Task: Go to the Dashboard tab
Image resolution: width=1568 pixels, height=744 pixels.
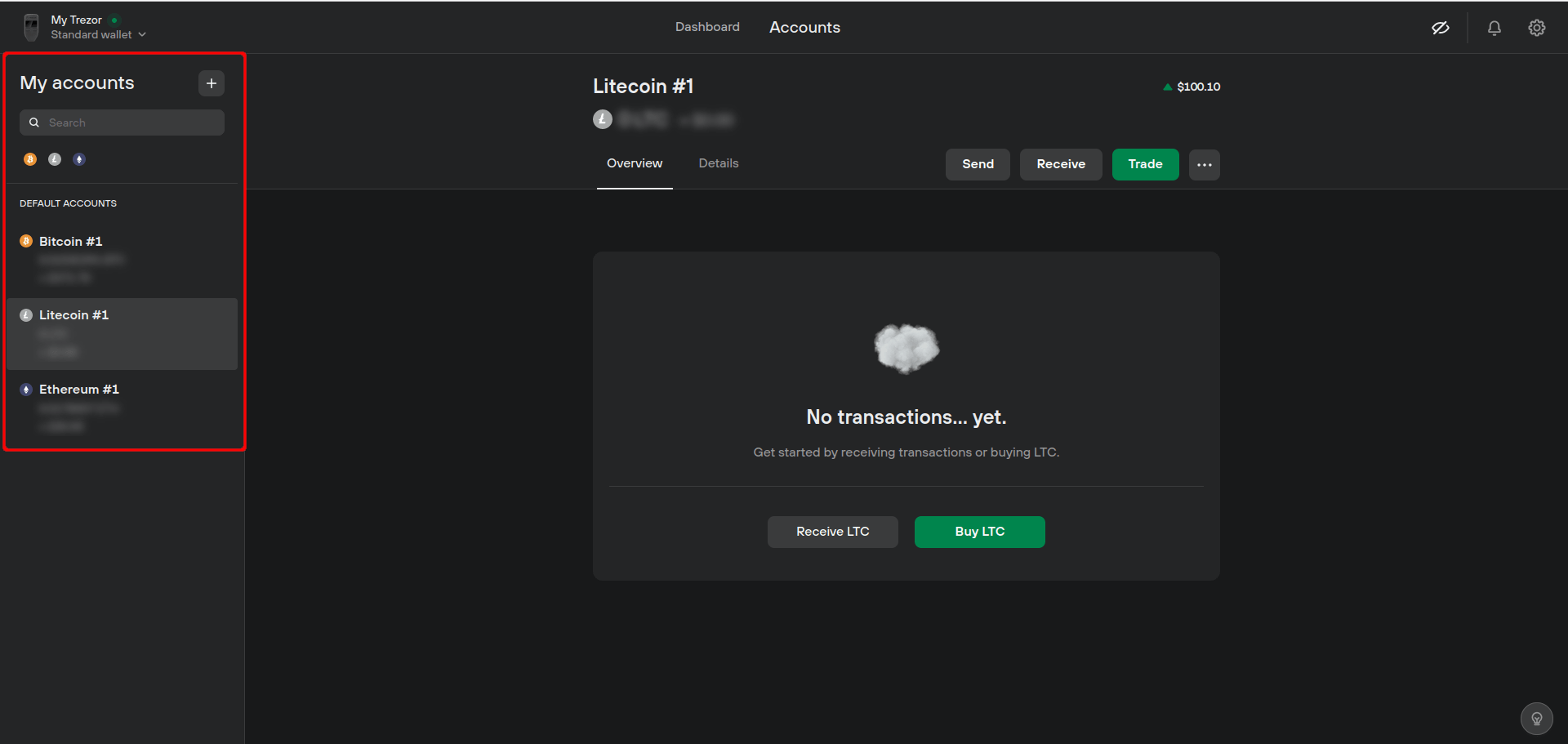Action: pos(707,27)
